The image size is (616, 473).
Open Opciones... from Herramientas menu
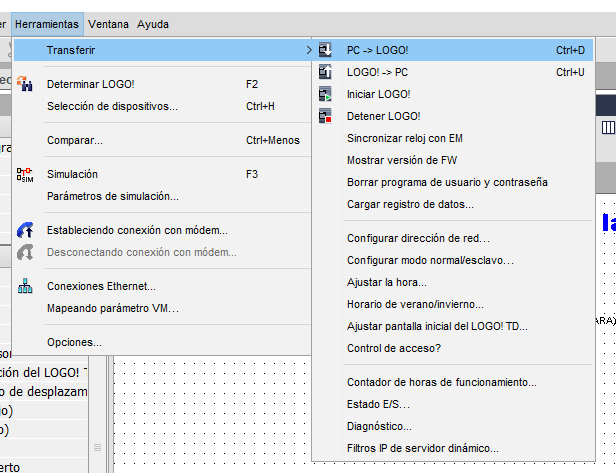click(163, 342)
